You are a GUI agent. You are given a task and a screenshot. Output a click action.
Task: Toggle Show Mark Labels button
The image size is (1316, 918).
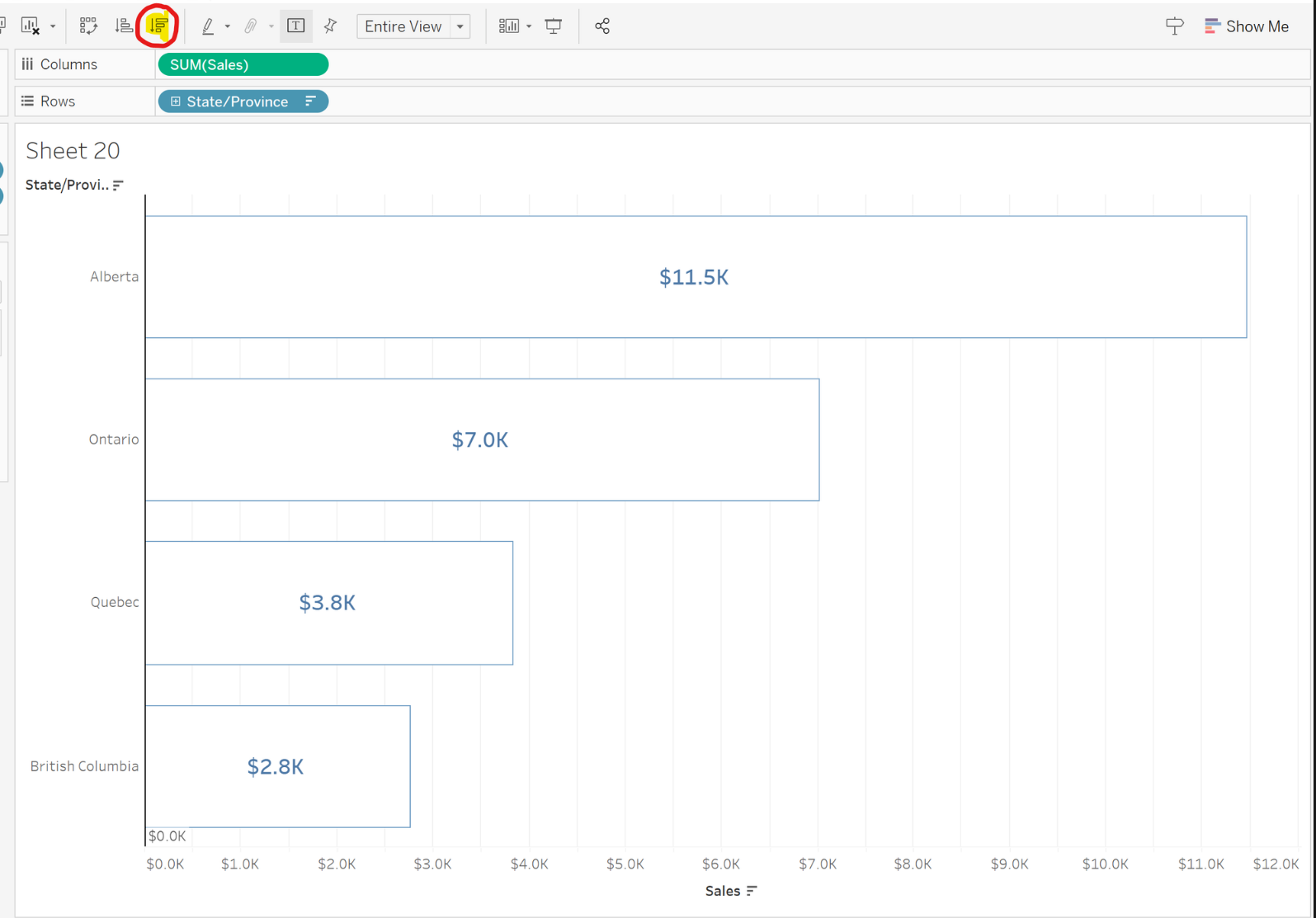tap(295, 26)
